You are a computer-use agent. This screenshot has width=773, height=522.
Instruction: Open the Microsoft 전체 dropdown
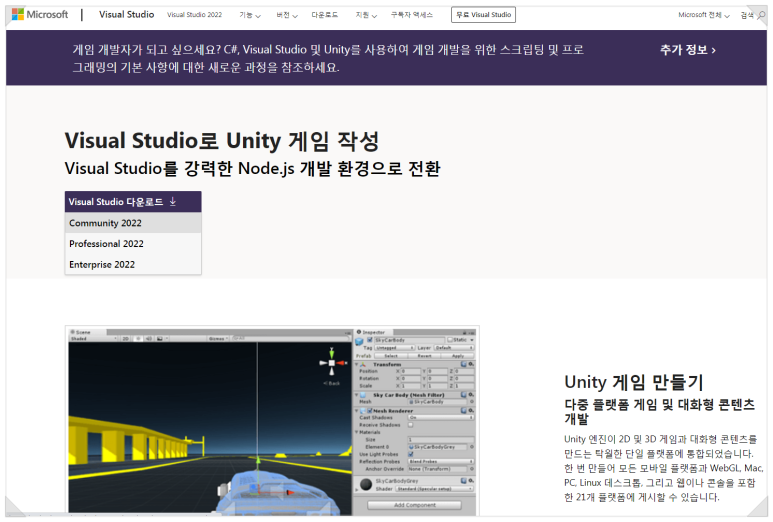pyautogui.click(x=703, y=15)
